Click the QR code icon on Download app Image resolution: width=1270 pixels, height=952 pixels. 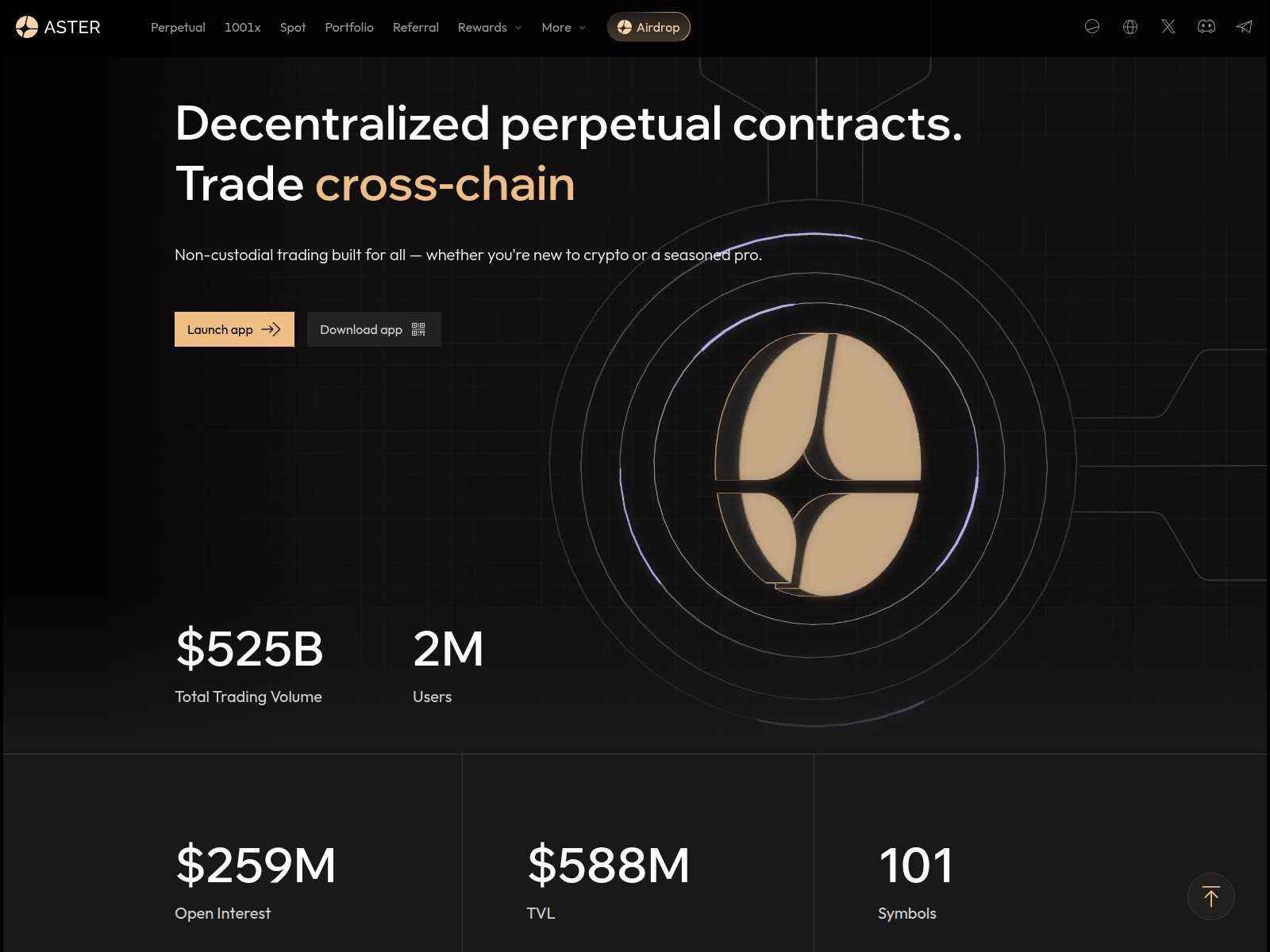pos(418,329)
